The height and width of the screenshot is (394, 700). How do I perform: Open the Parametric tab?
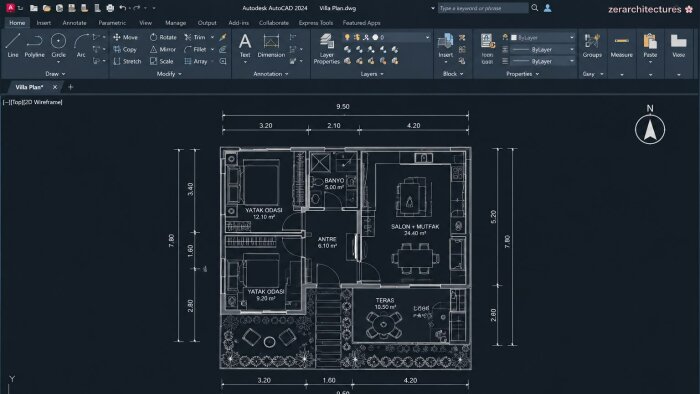(112, 22)
